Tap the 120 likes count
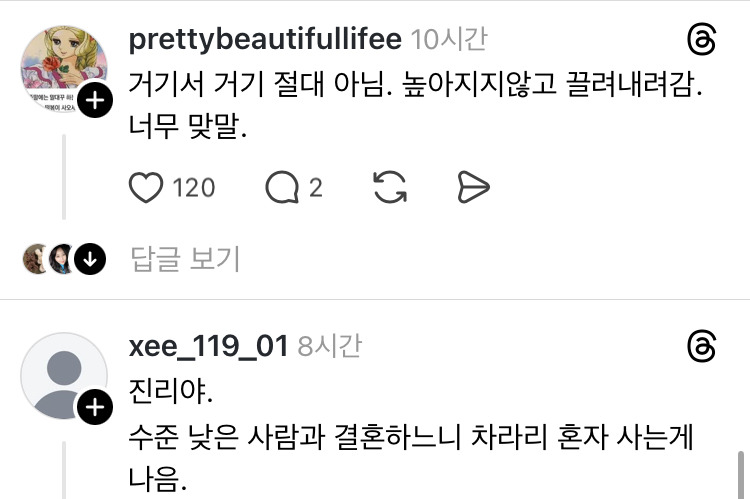Viewport: 750px width, 499px height. coord(194,187)
